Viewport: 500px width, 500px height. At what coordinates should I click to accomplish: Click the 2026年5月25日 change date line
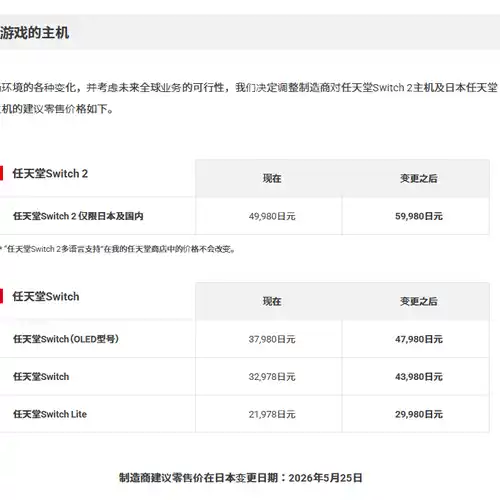pos(241,478)
